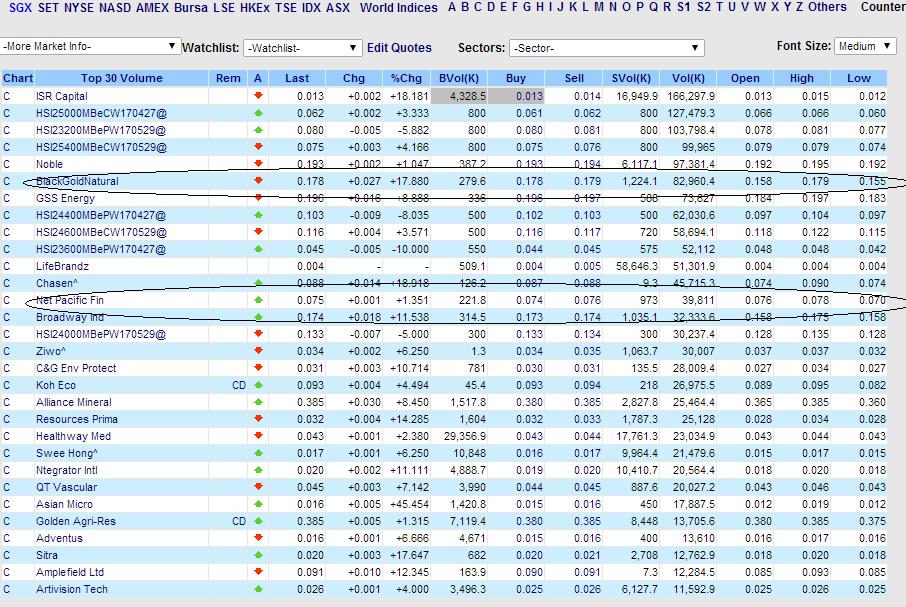Open chart link for Noble row

pos(6,165)
